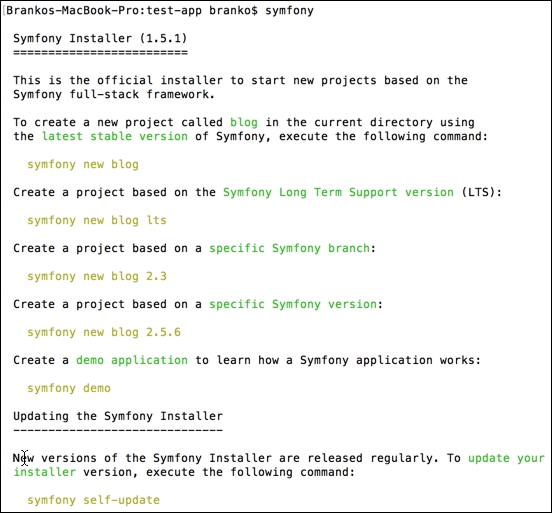This screenshot has height=513, width=552.
Task: Click the command 'symfony demo'
Action: 69,388
